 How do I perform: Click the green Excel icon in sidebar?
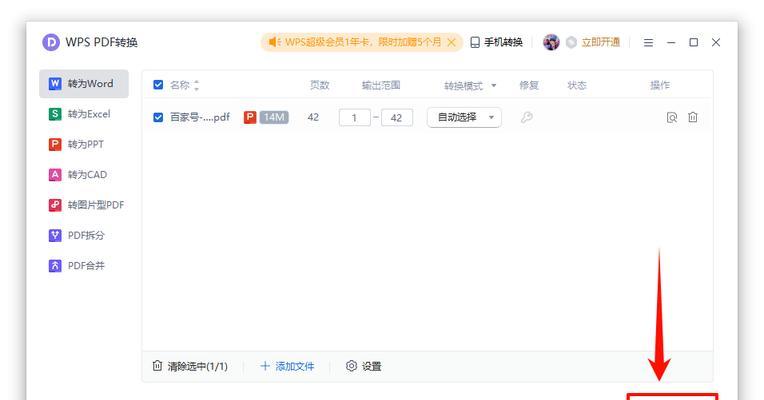[x=55, y=114]
